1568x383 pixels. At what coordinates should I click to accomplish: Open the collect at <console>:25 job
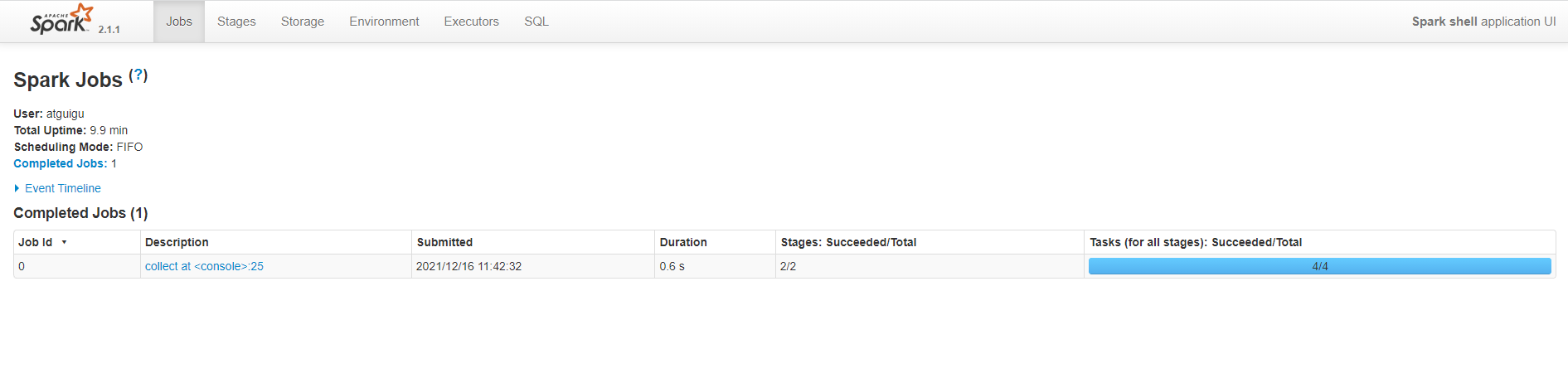point(204,266)
